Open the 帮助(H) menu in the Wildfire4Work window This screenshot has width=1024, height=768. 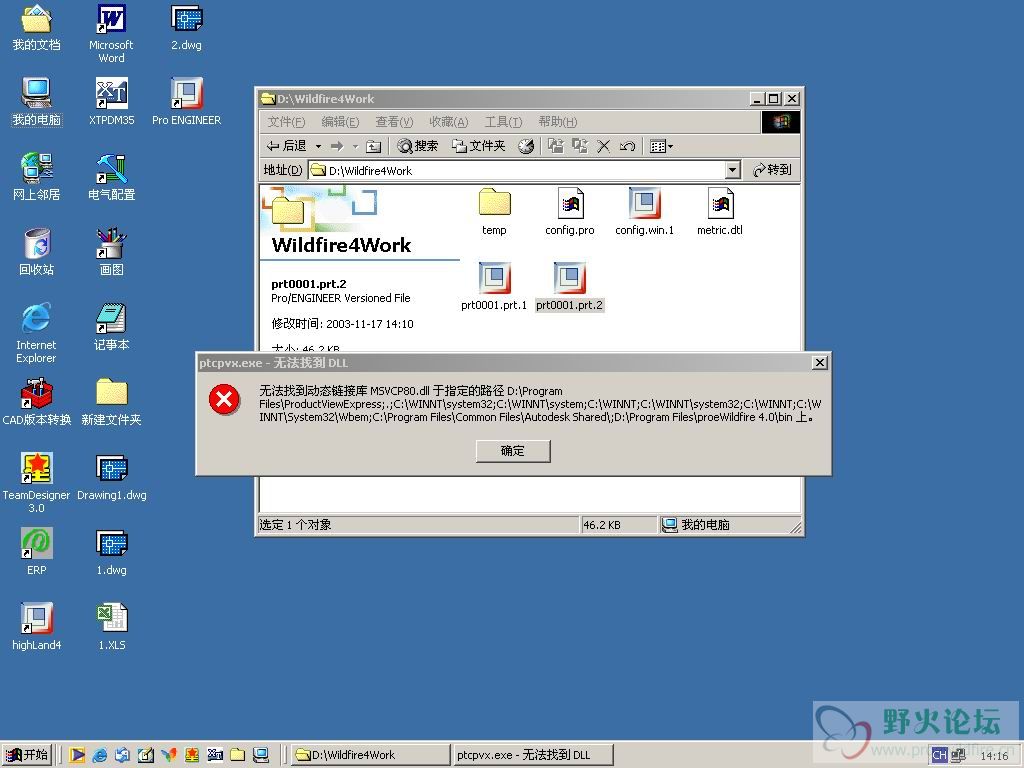coord(557,122)
